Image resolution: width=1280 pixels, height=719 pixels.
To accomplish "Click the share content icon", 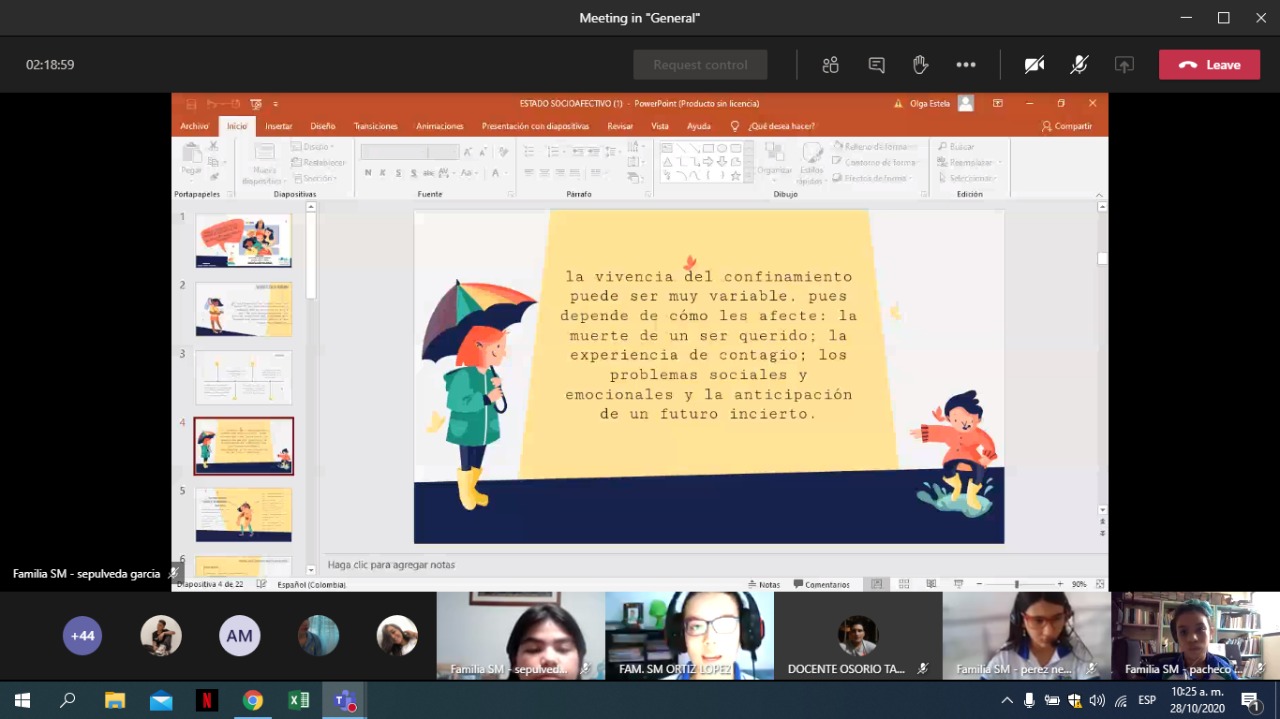I will 1124,65.
